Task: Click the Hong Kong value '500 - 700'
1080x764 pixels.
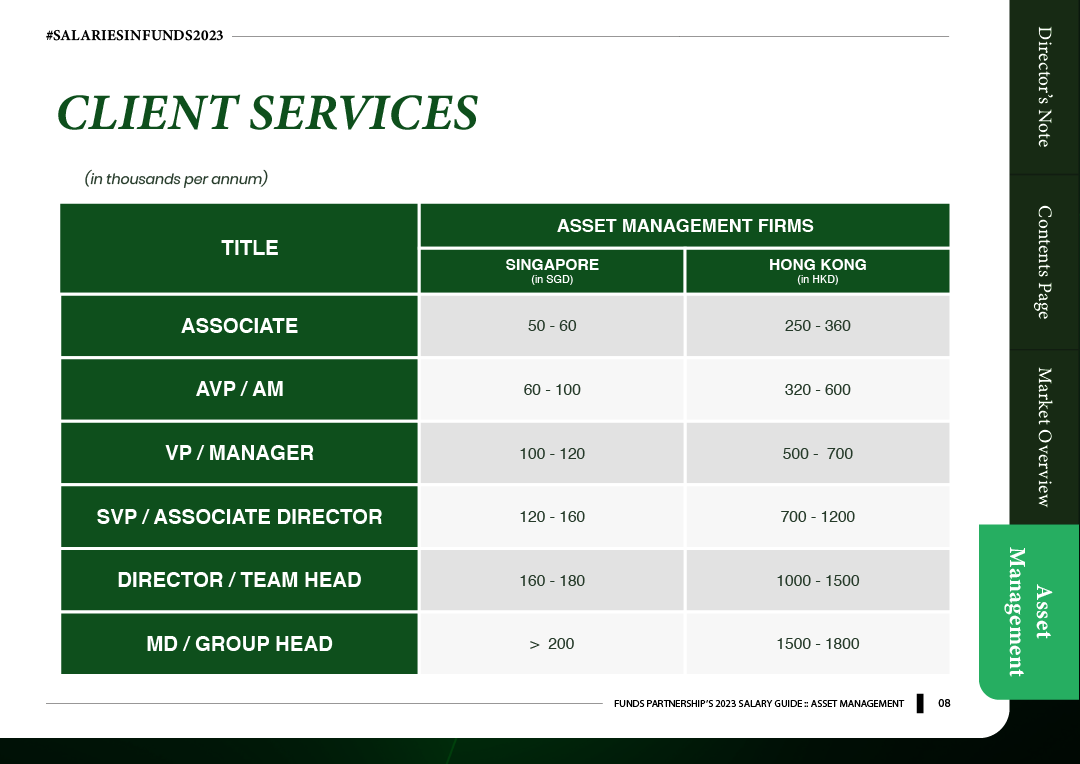Action: pyautogui.click(x=818, y=453)
